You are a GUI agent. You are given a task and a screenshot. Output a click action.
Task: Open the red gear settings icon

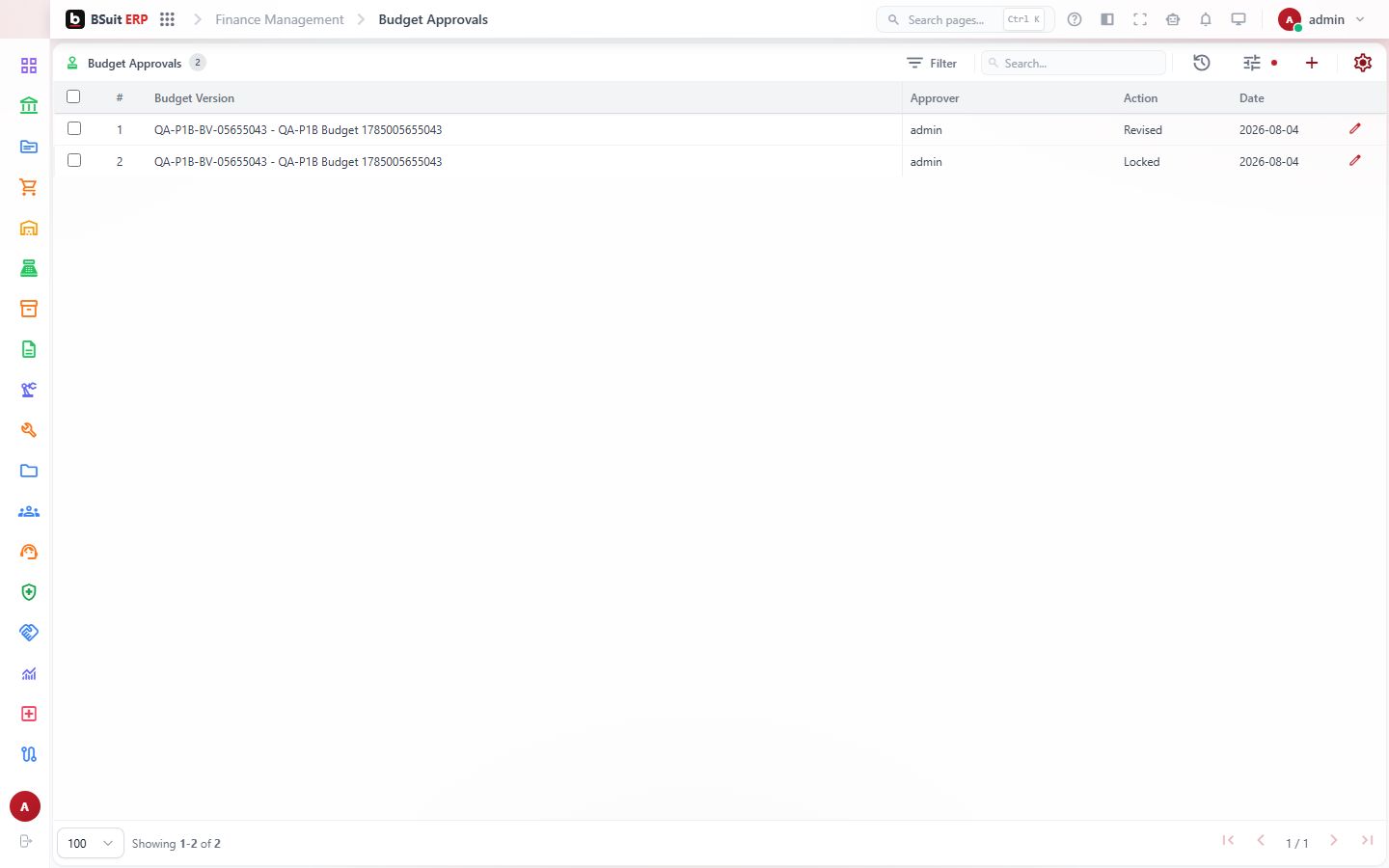click(1363, 63)
